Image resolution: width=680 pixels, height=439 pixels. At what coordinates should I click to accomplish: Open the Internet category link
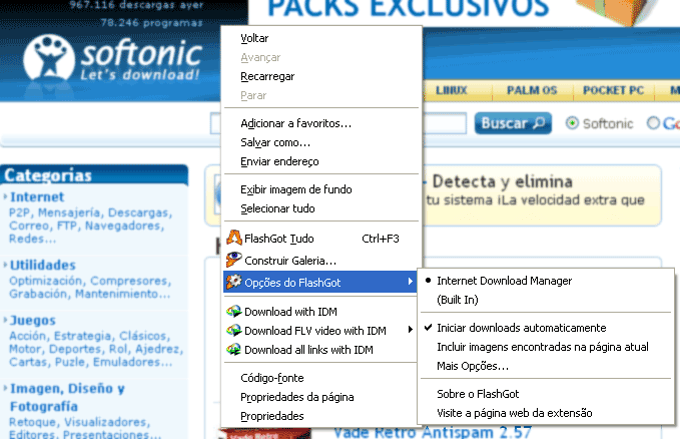(37, 197)
